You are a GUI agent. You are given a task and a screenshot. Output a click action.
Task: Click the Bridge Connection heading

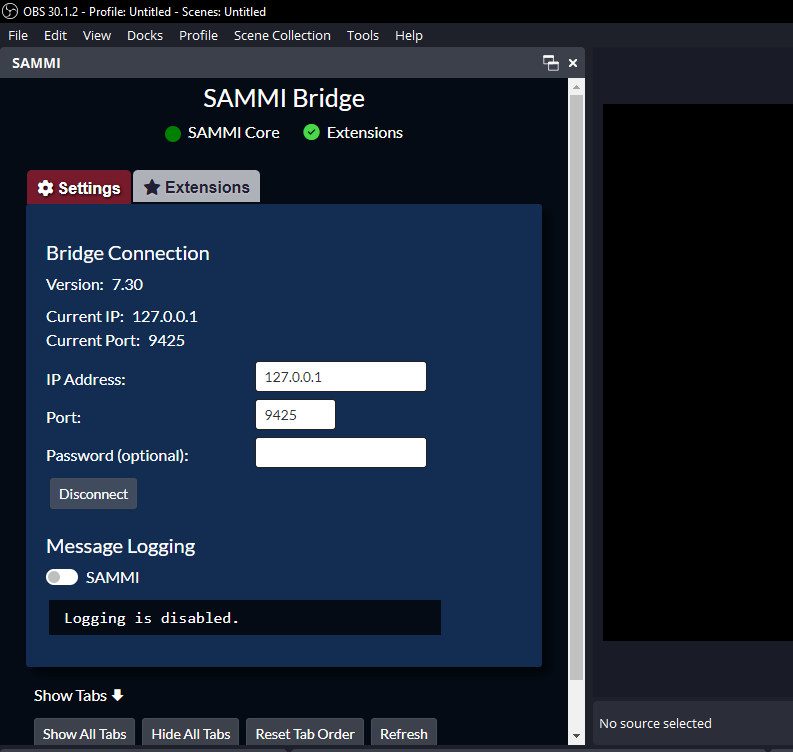click(127, 253)
